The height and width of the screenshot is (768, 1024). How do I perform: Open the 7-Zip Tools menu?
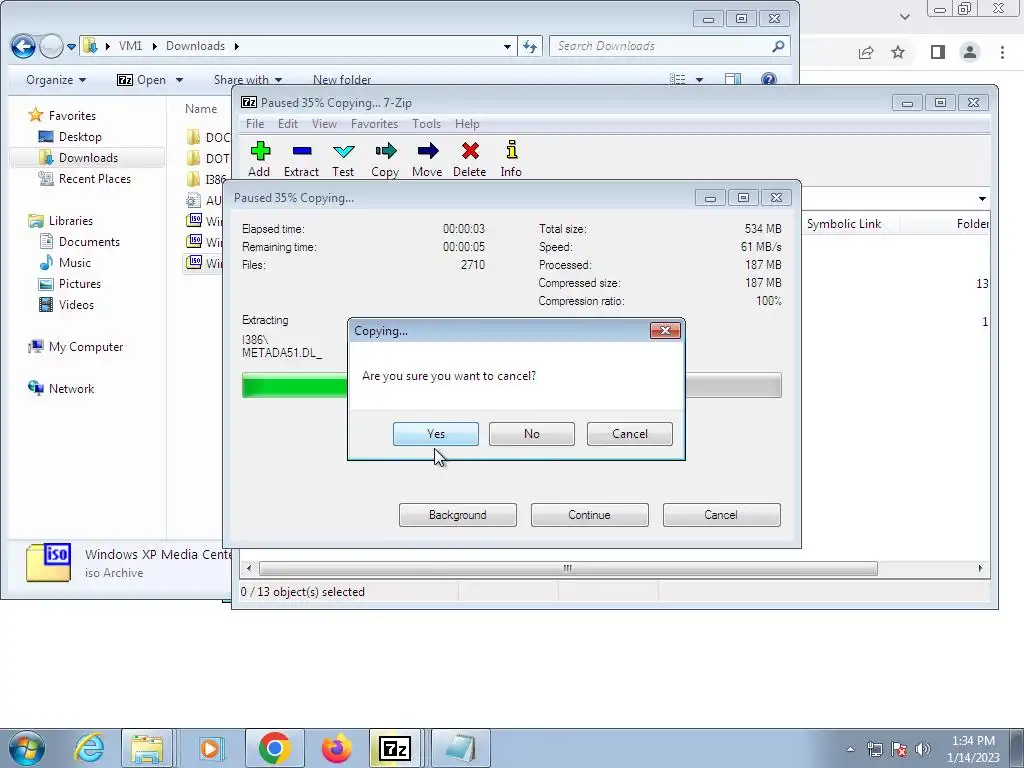[x=426, y=123]
